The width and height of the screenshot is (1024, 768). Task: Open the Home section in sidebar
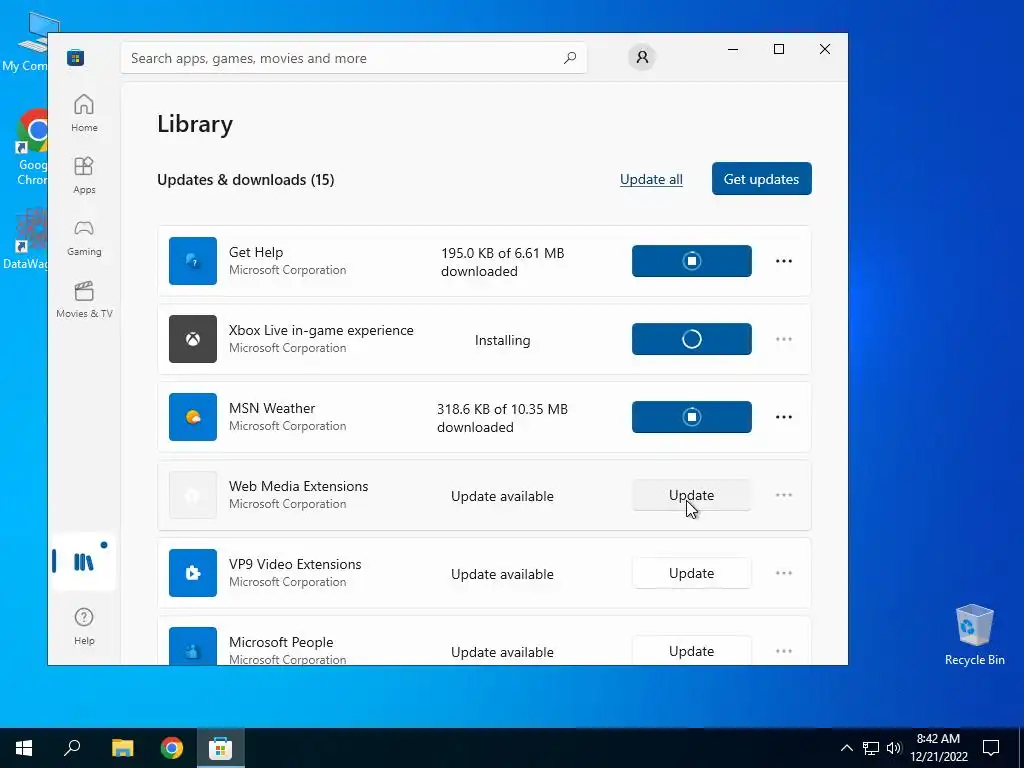[84, 113]
